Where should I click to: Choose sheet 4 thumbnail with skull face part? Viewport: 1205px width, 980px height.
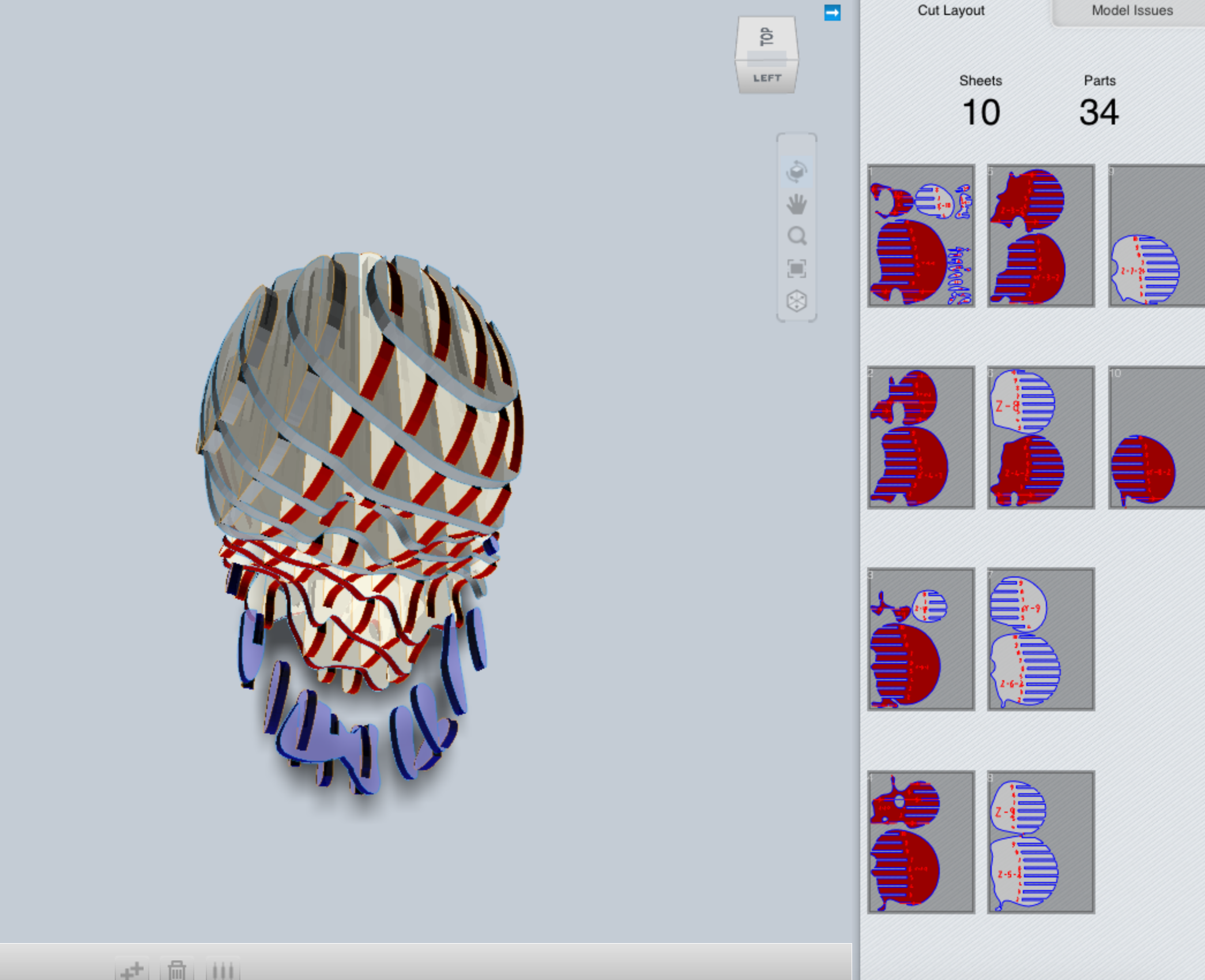point(921,842)
